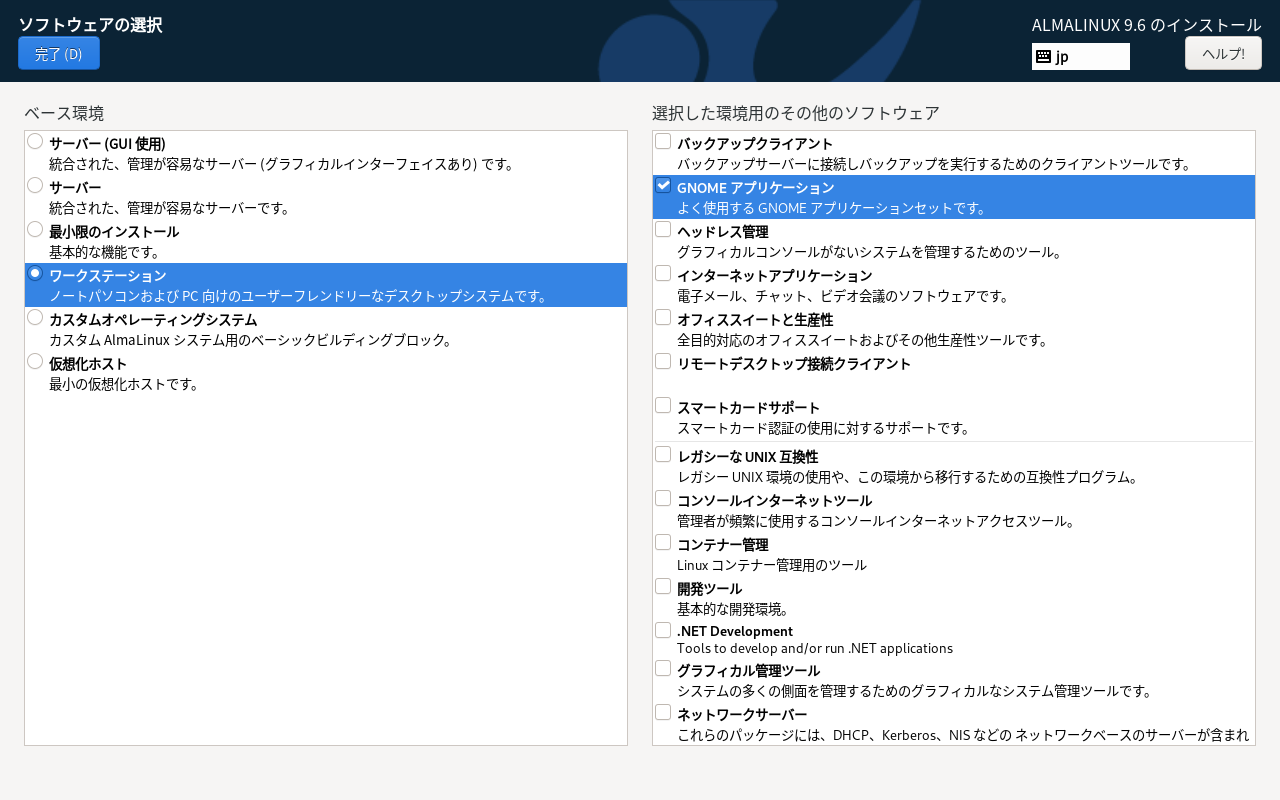Enable the スマートカードサポート checkbox
The image size is (1280, 800).
pos(663,405)
